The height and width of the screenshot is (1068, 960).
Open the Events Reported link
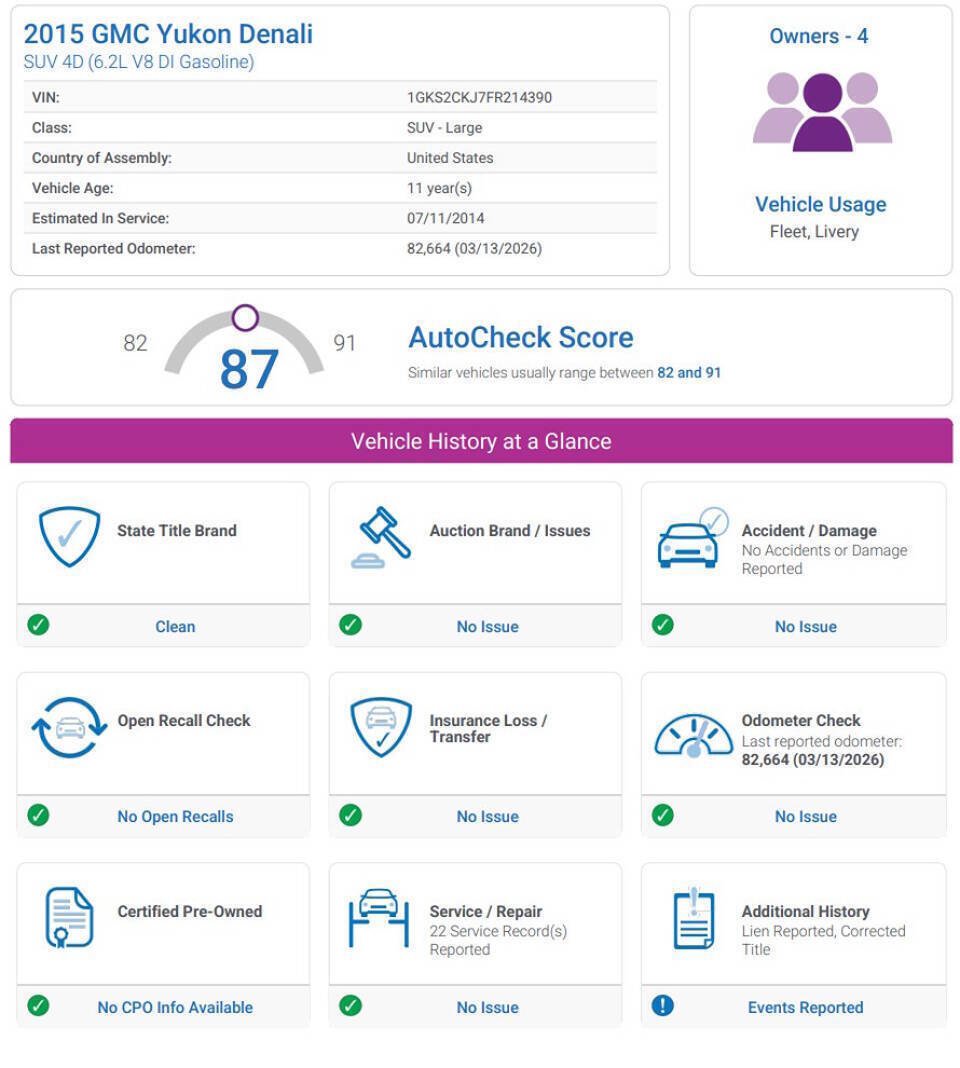click(805, 1007)
